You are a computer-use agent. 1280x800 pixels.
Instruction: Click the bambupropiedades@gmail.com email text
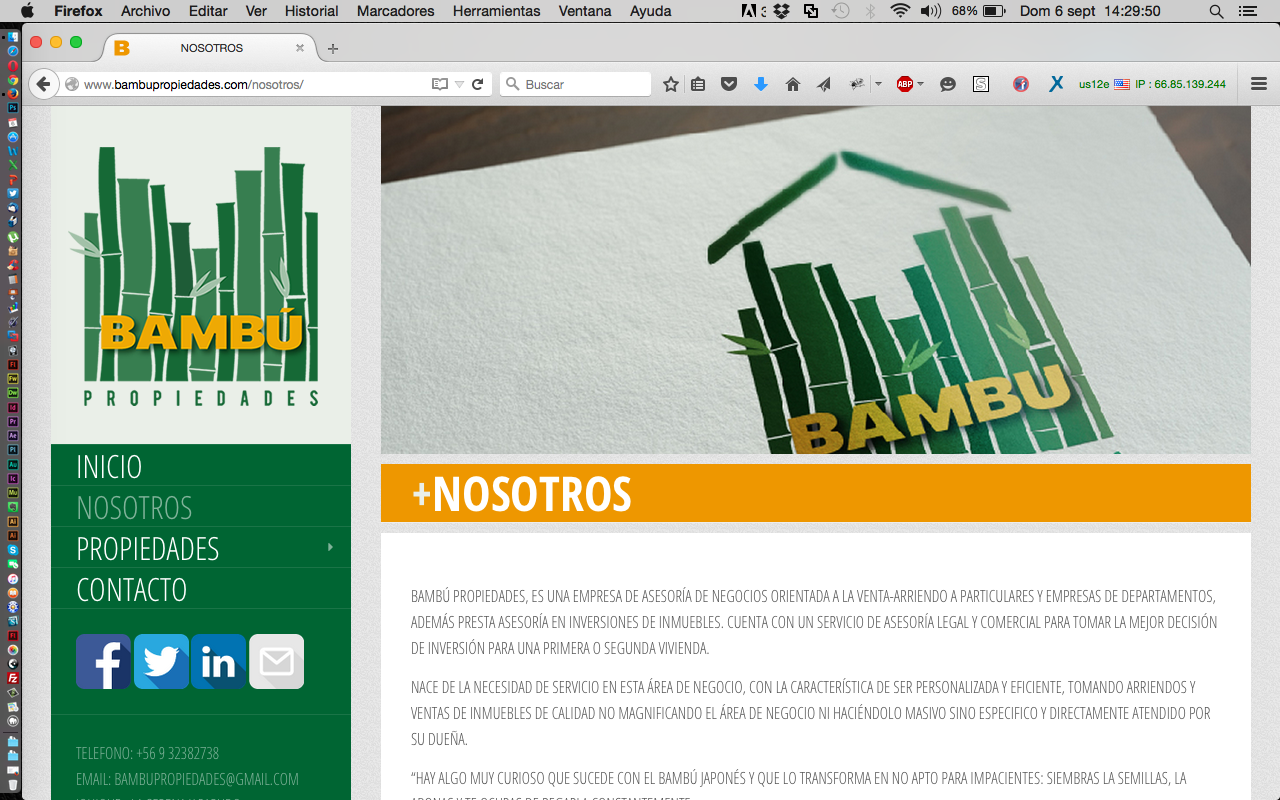[x=206, y=779]
